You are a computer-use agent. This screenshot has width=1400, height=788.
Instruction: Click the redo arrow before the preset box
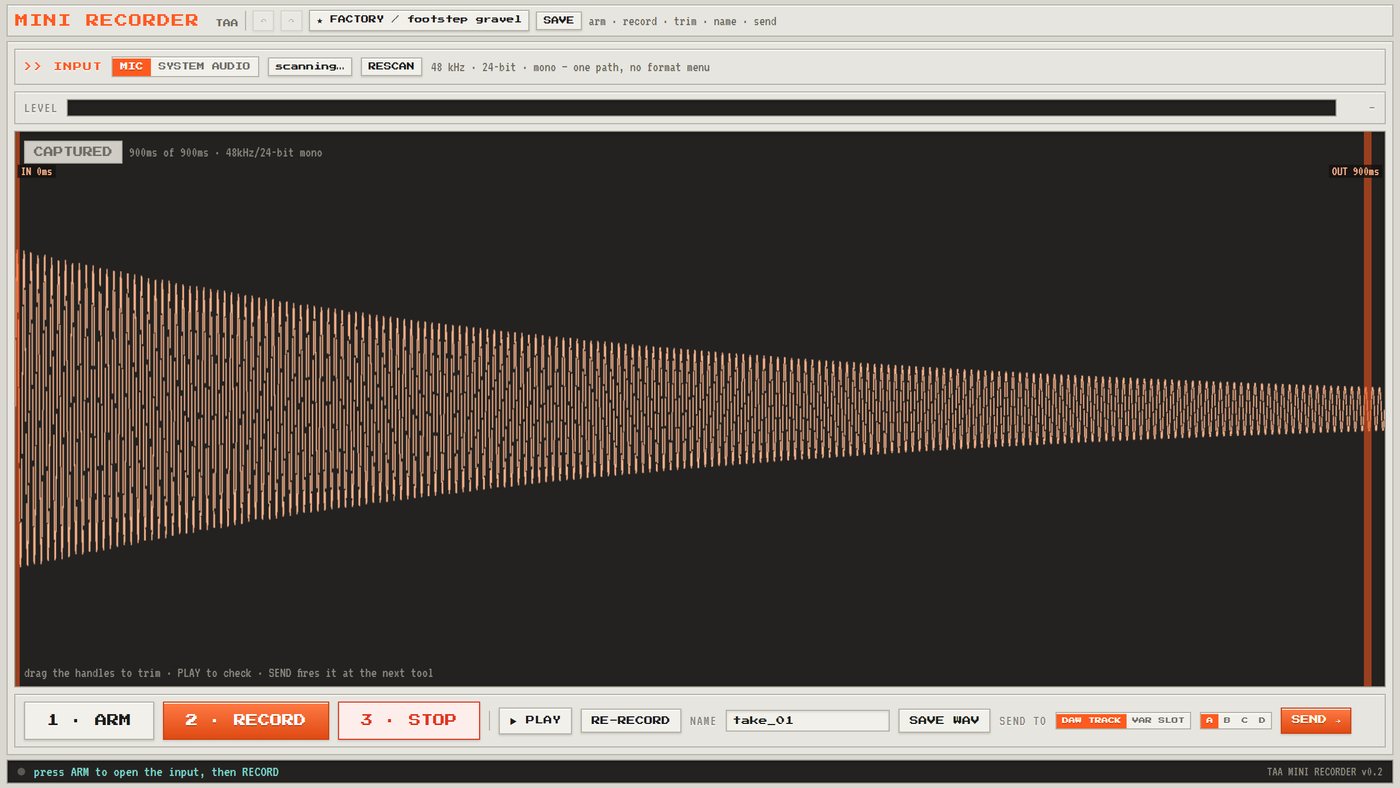[x=291, y=21]
